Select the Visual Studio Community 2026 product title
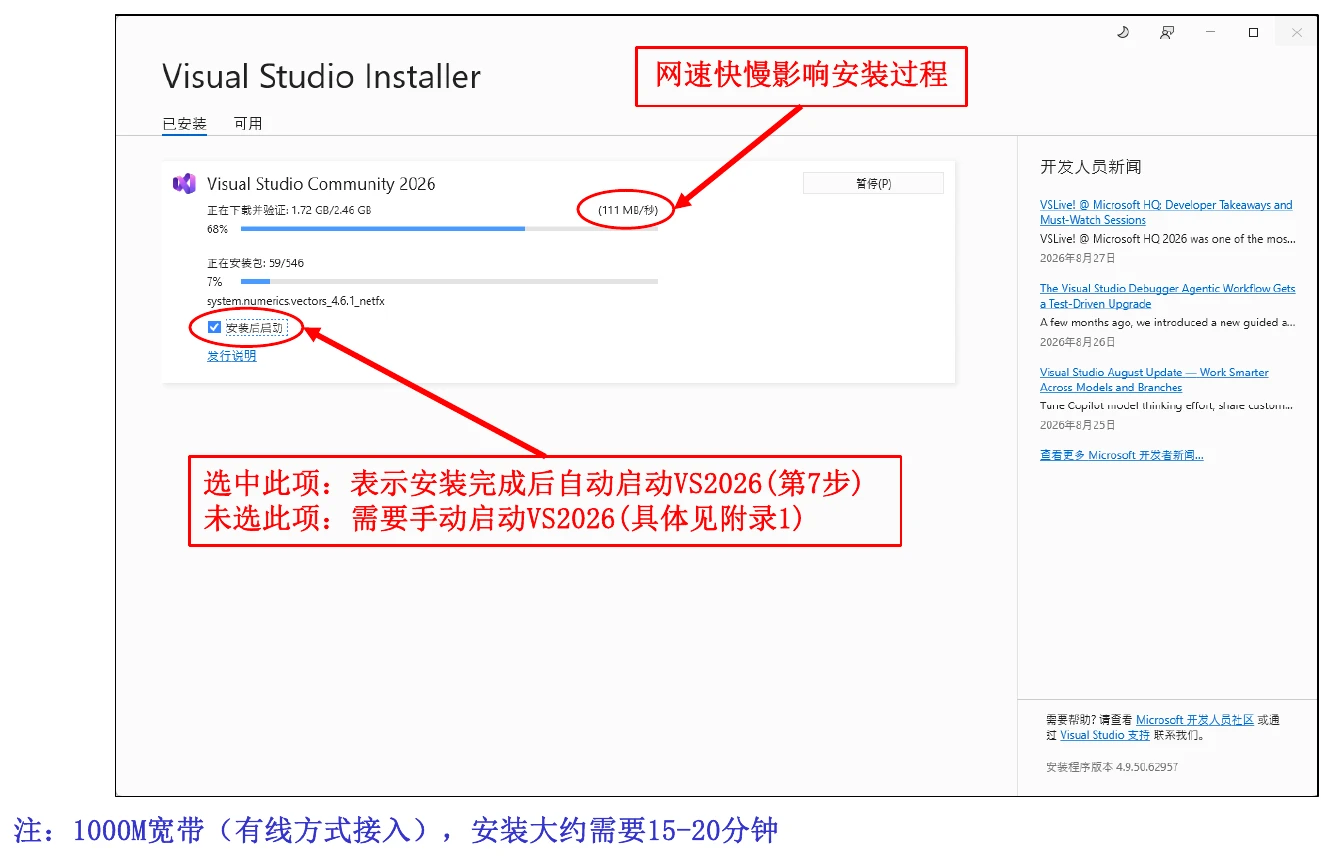The height and width of the screenshot is (858, 1333). (321, 184)
